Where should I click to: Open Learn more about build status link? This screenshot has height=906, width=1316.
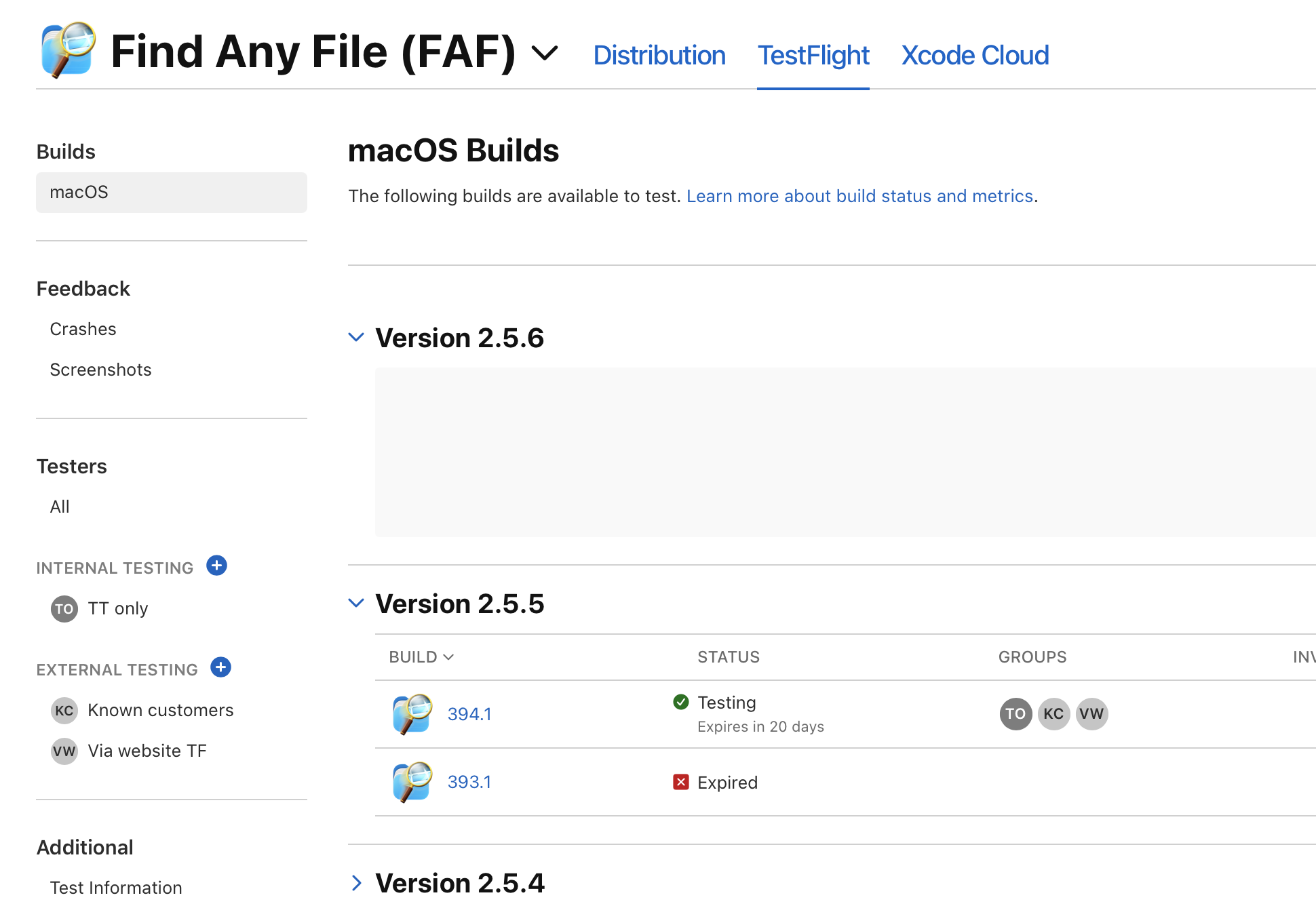click(859, 196)
